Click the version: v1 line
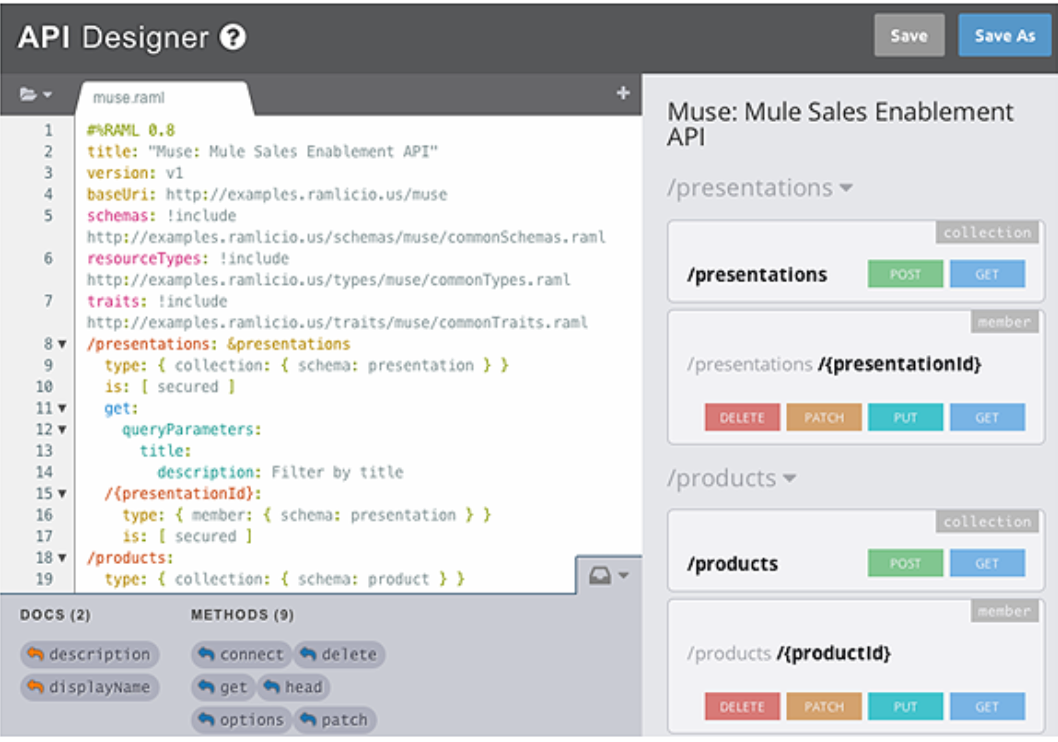This screenshot has width=1058, height=742. pyautogui.click(x=135, y=173)
